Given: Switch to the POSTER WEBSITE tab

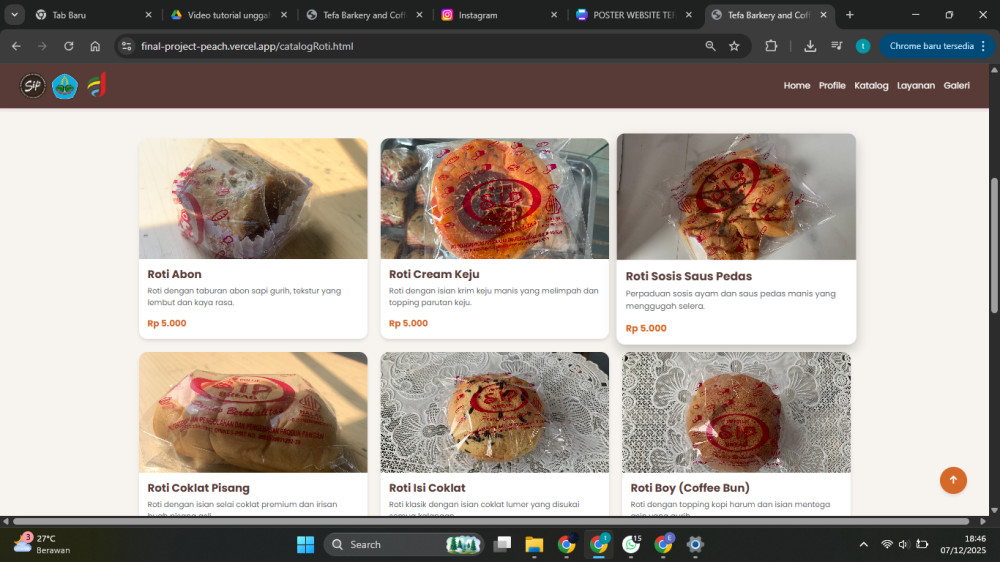Looking at the screenshot, I should 630,15.
